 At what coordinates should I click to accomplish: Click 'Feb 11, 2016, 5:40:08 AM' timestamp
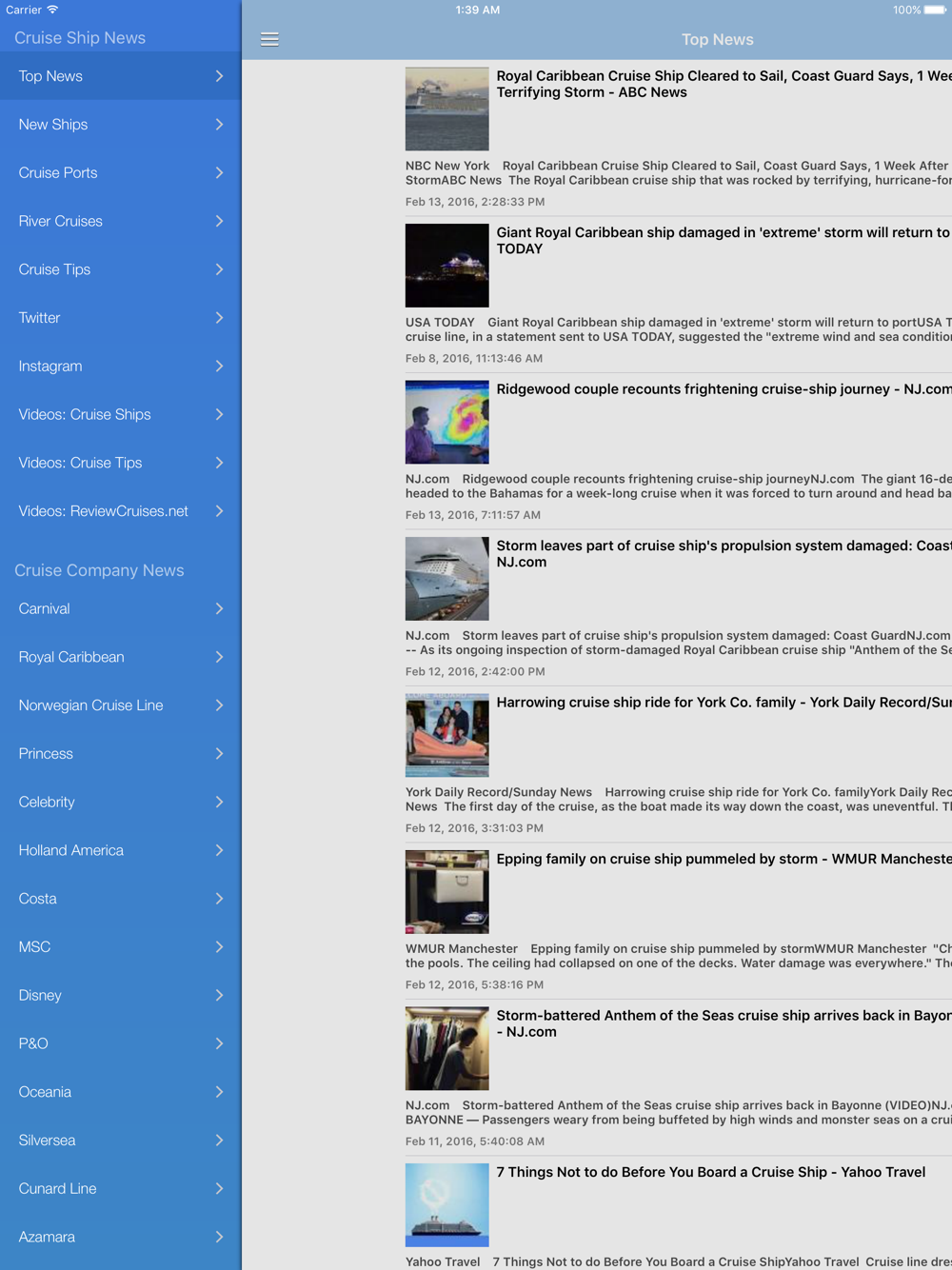tap(475, 1141)
